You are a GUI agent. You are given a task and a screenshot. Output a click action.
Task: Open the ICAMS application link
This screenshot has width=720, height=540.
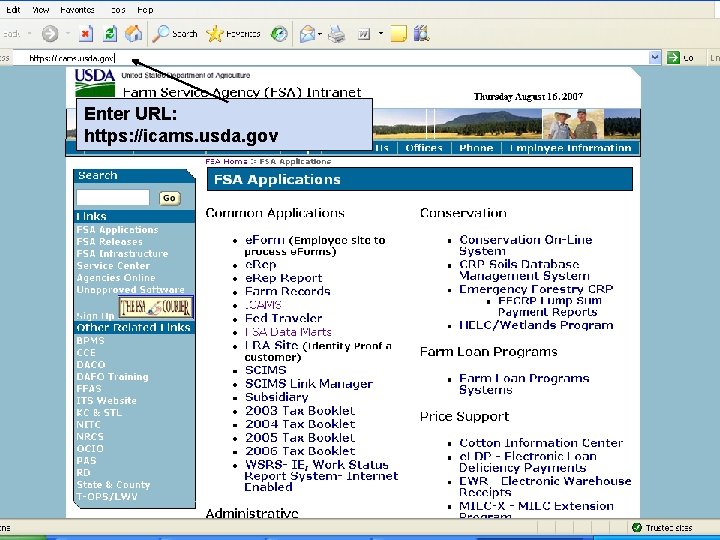(x=263, y=305)
